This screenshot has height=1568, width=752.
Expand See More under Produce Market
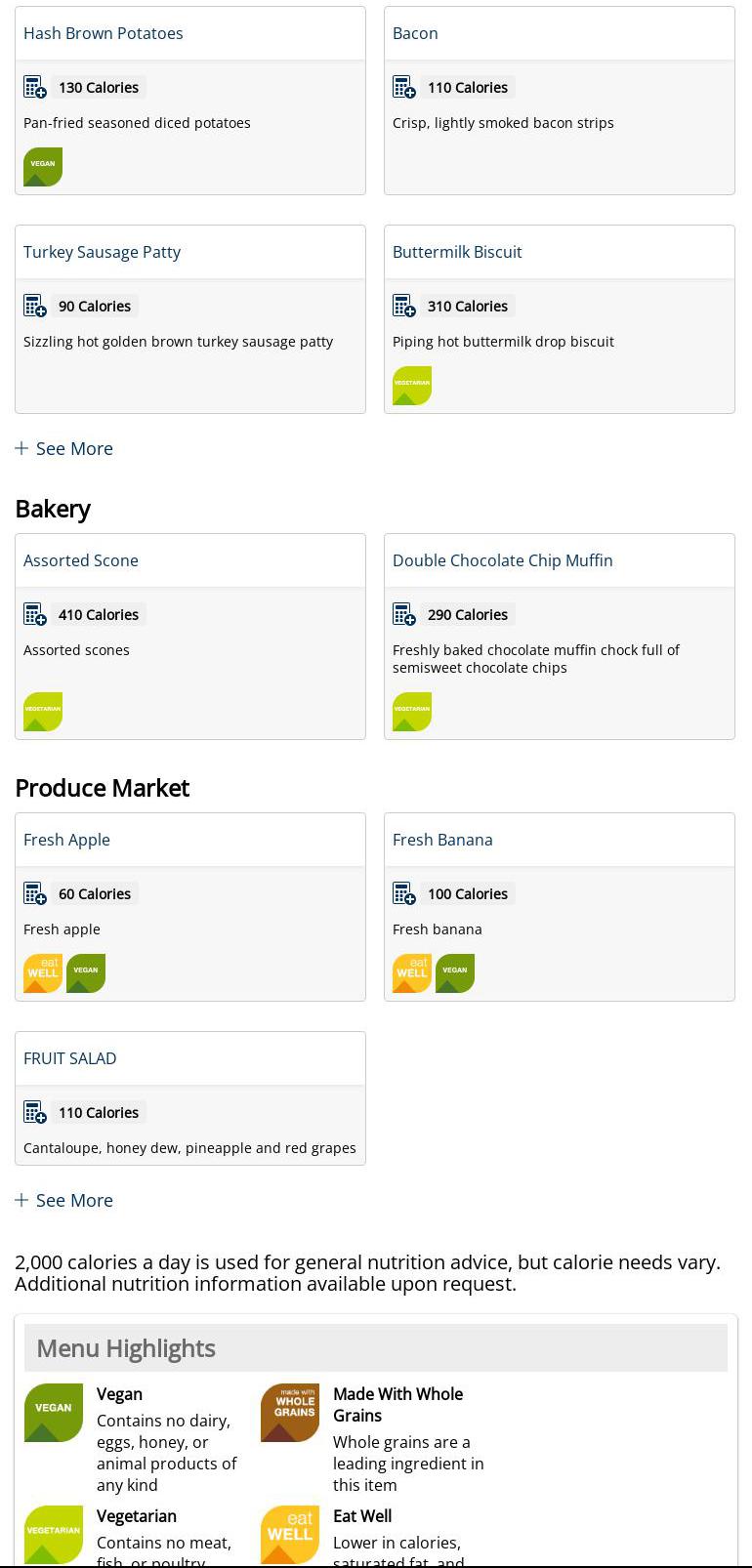64,1201
